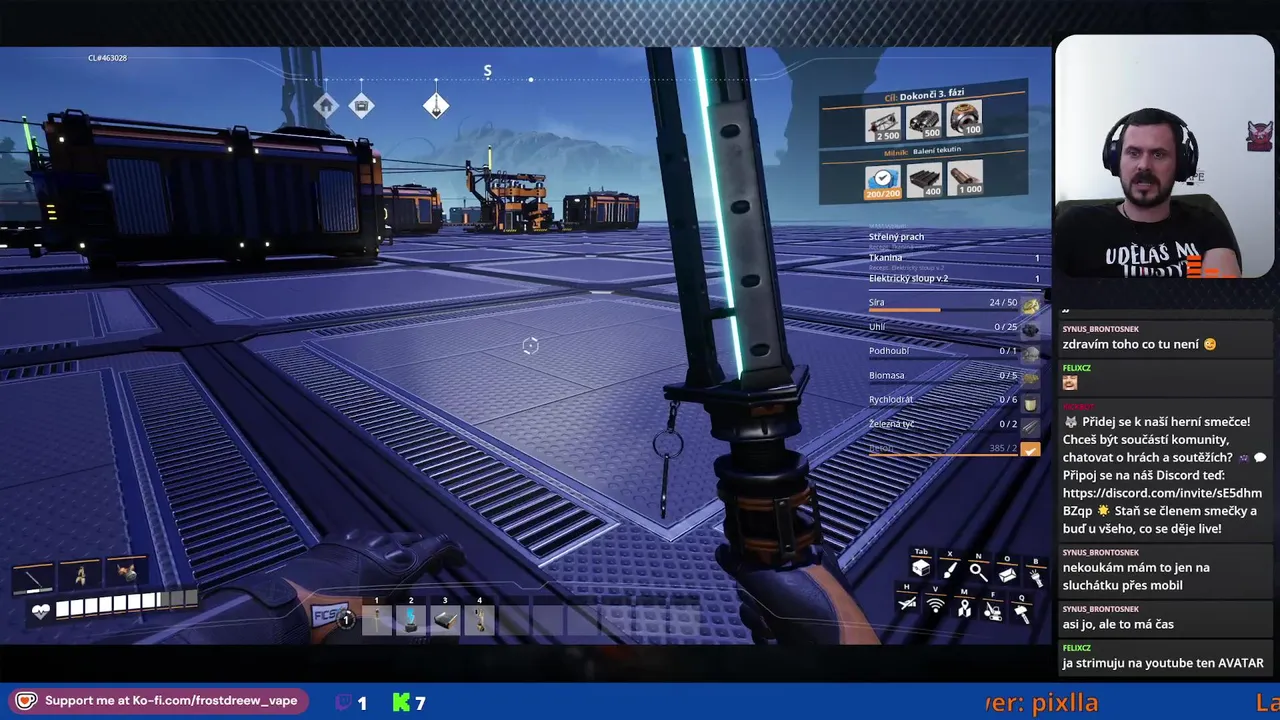The width and height of the screenshot is (1280, 720).
Task: Select the paintbrush customizer icon (X)
Action: tap(949, 570)
